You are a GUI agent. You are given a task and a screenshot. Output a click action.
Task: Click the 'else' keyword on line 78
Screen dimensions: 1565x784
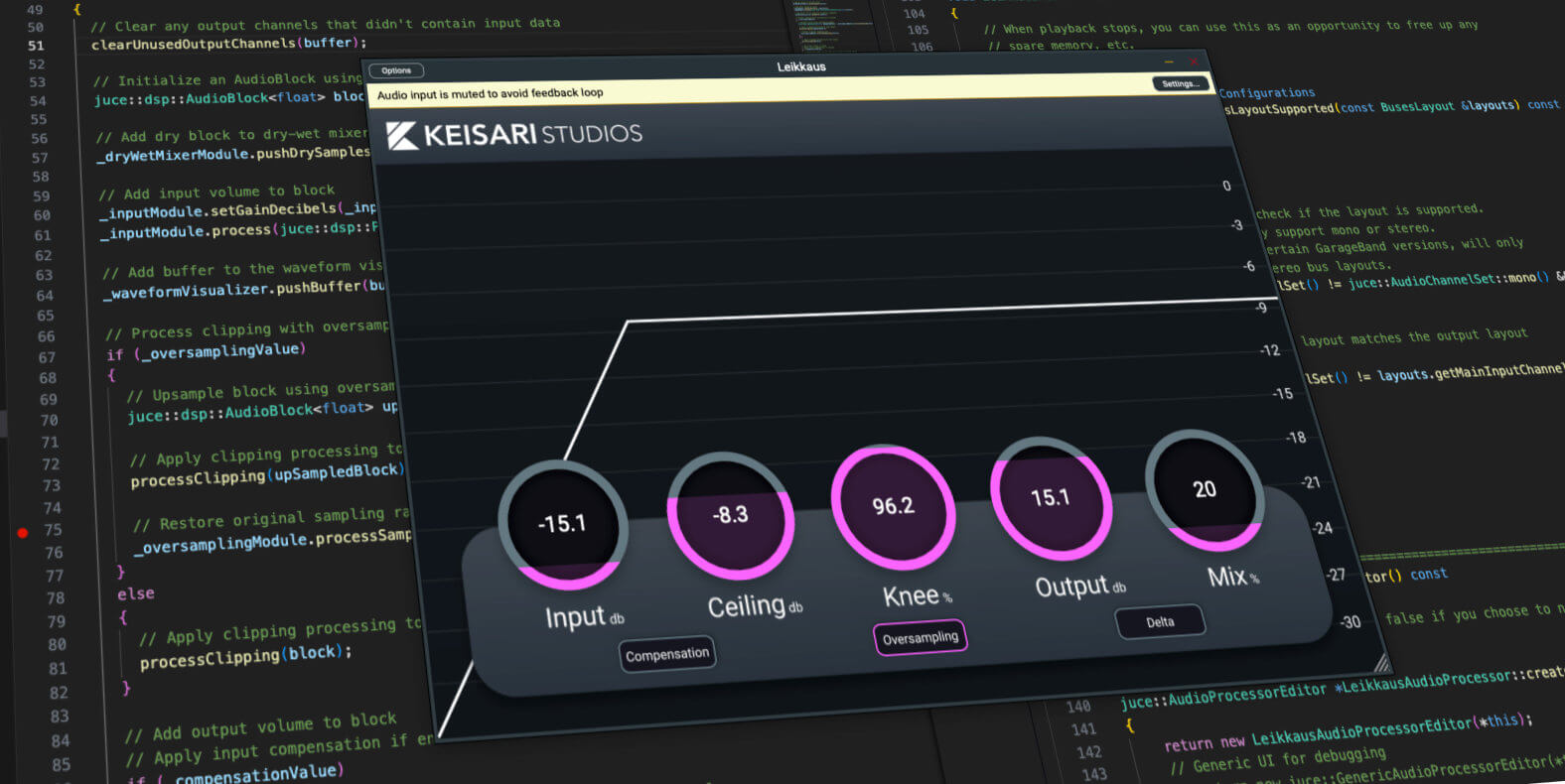pos(136,593)
